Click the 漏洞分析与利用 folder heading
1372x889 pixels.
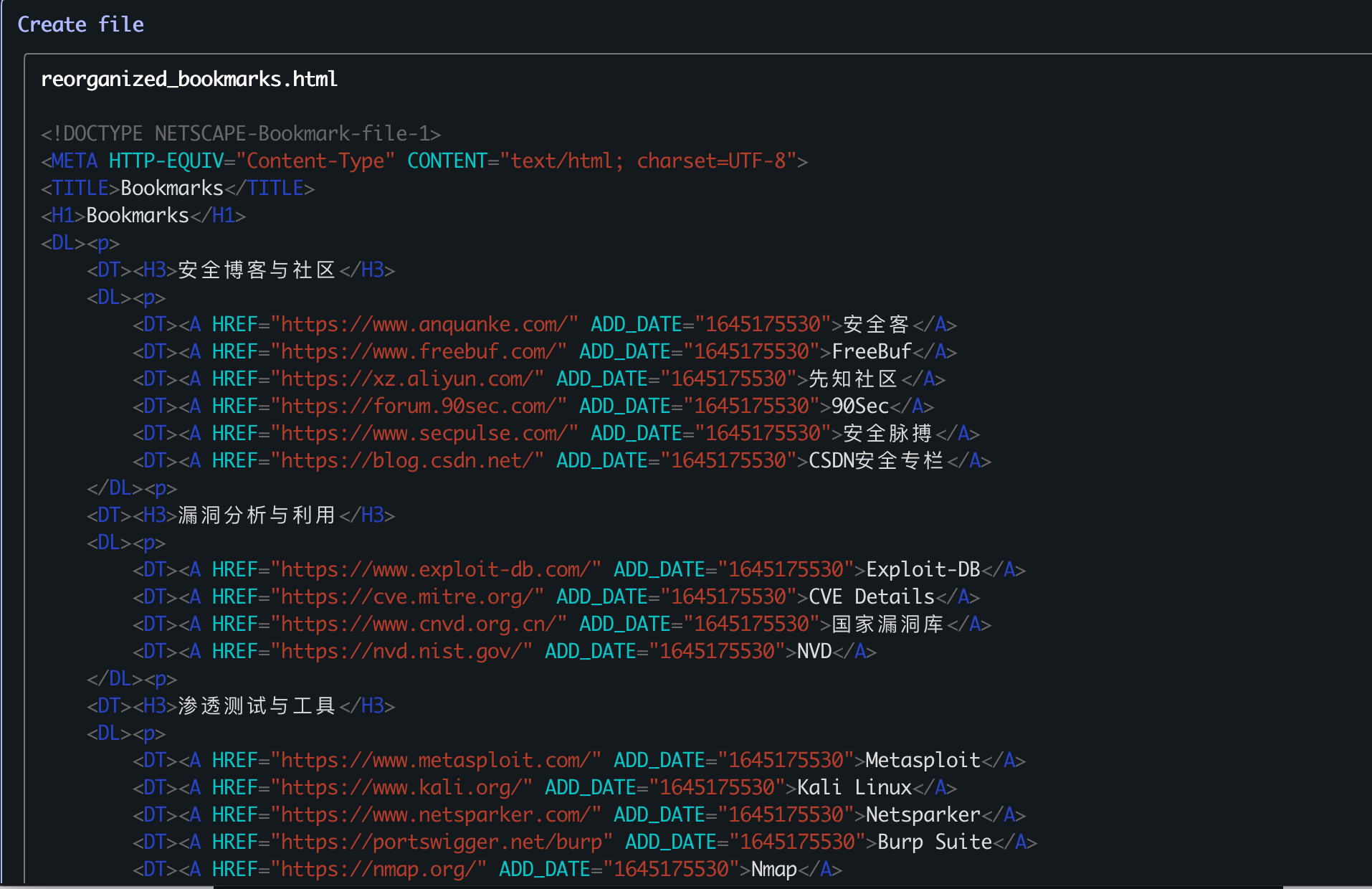257,515
